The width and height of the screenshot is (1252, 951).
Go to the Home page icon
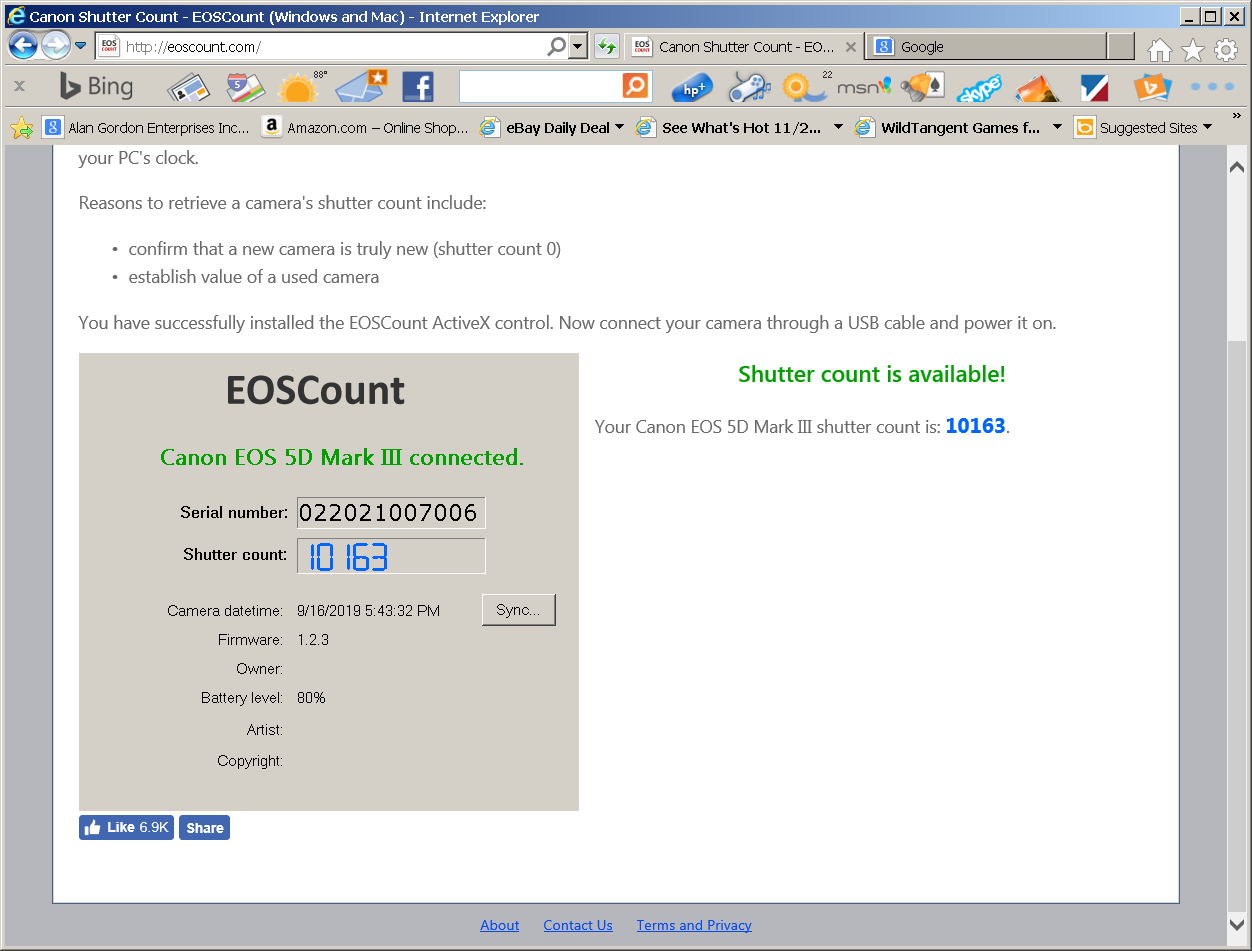click(x=1159, y=49)
